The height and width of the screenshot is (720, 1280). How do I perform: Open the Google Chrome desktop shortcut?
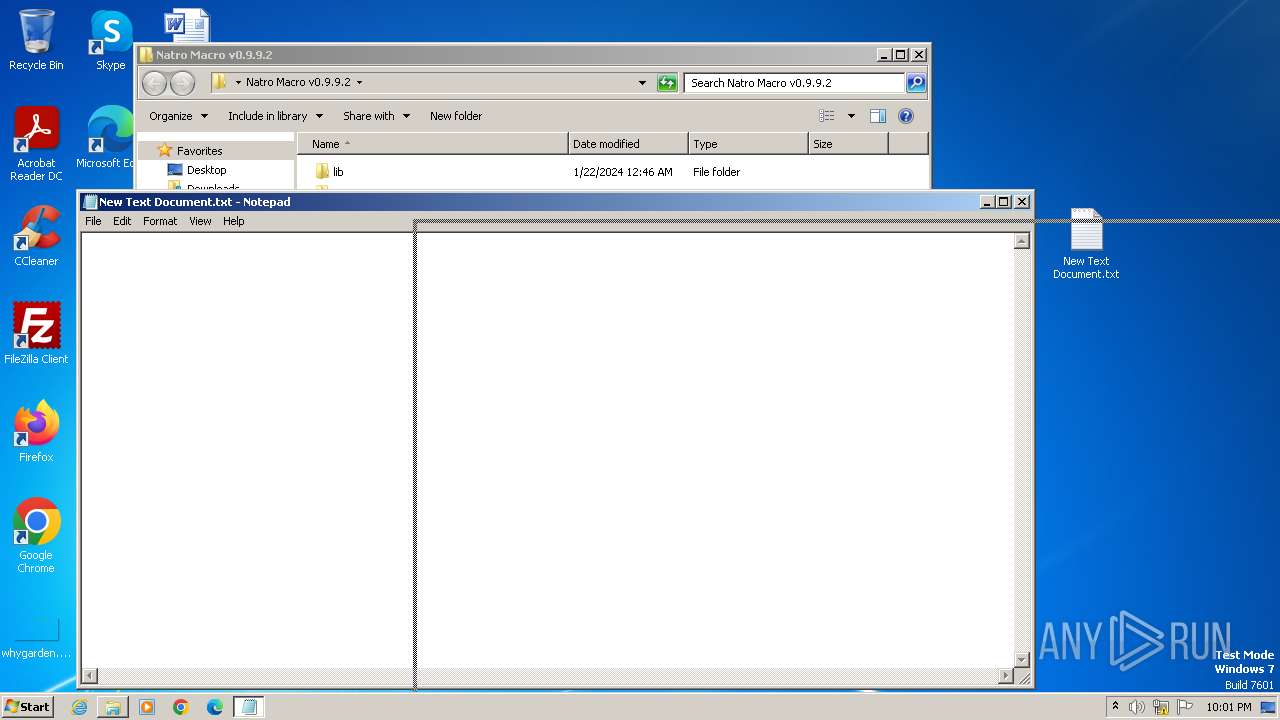click(x=36, y=536)
